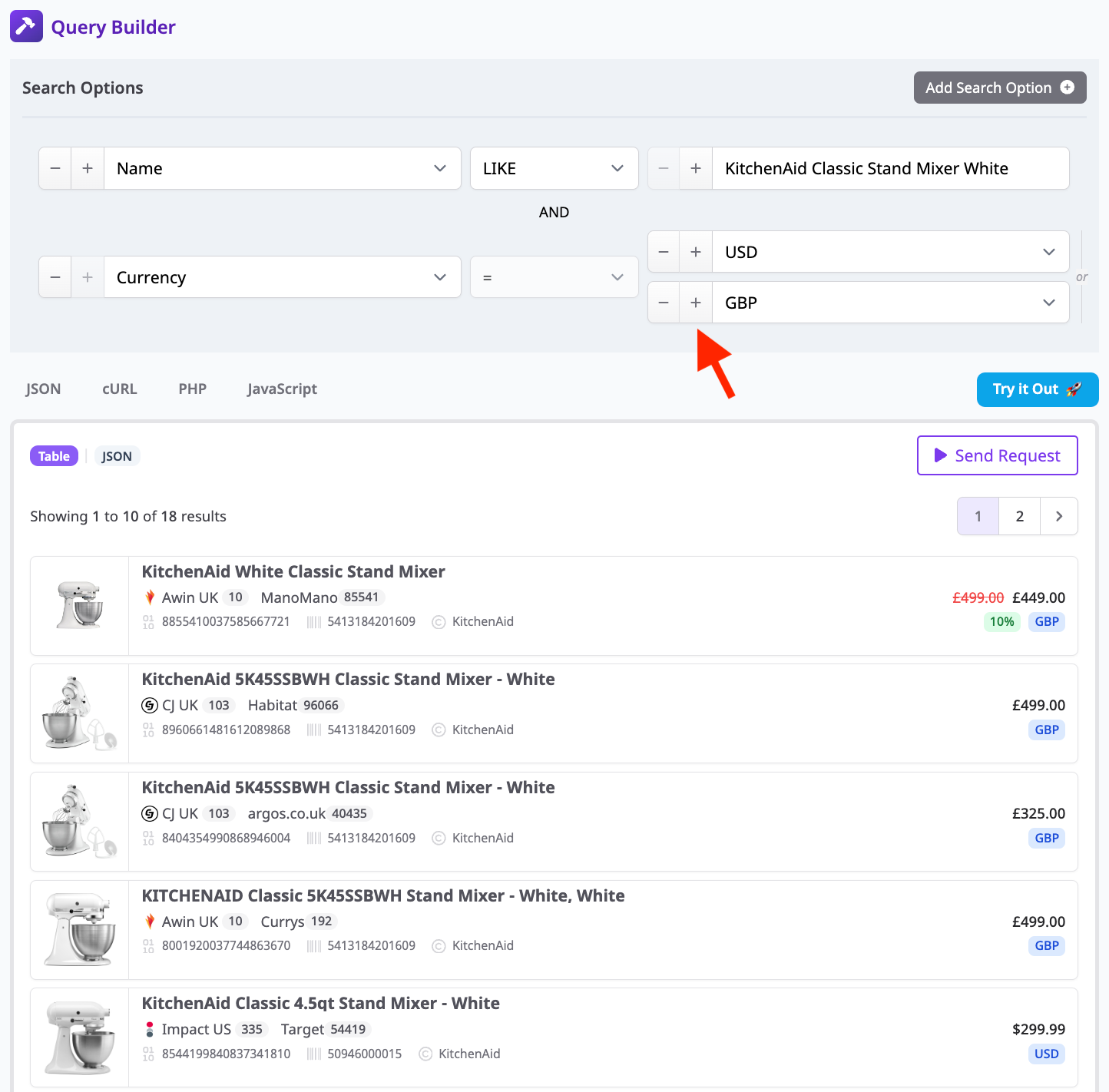1109x1092 pixels.
Task: Click the Awin UK flame icon in Currys row
Action: coord(150,922)
